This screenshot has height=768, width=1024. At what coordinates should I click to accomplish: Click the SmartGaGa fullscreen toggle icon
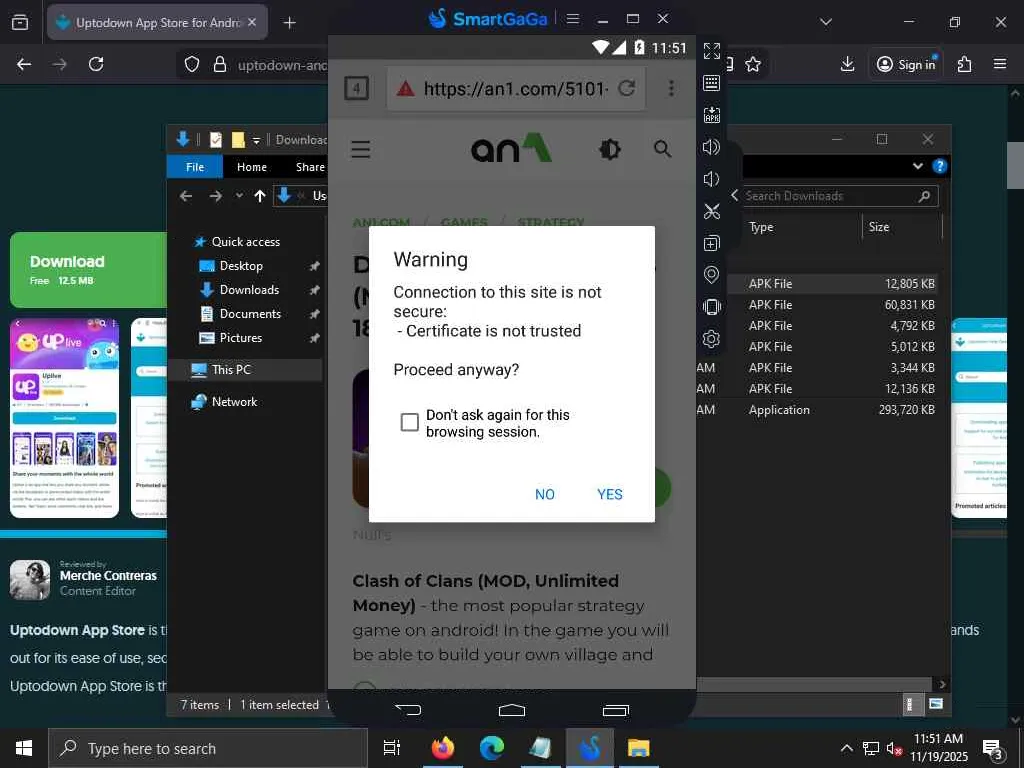point(711,51)
